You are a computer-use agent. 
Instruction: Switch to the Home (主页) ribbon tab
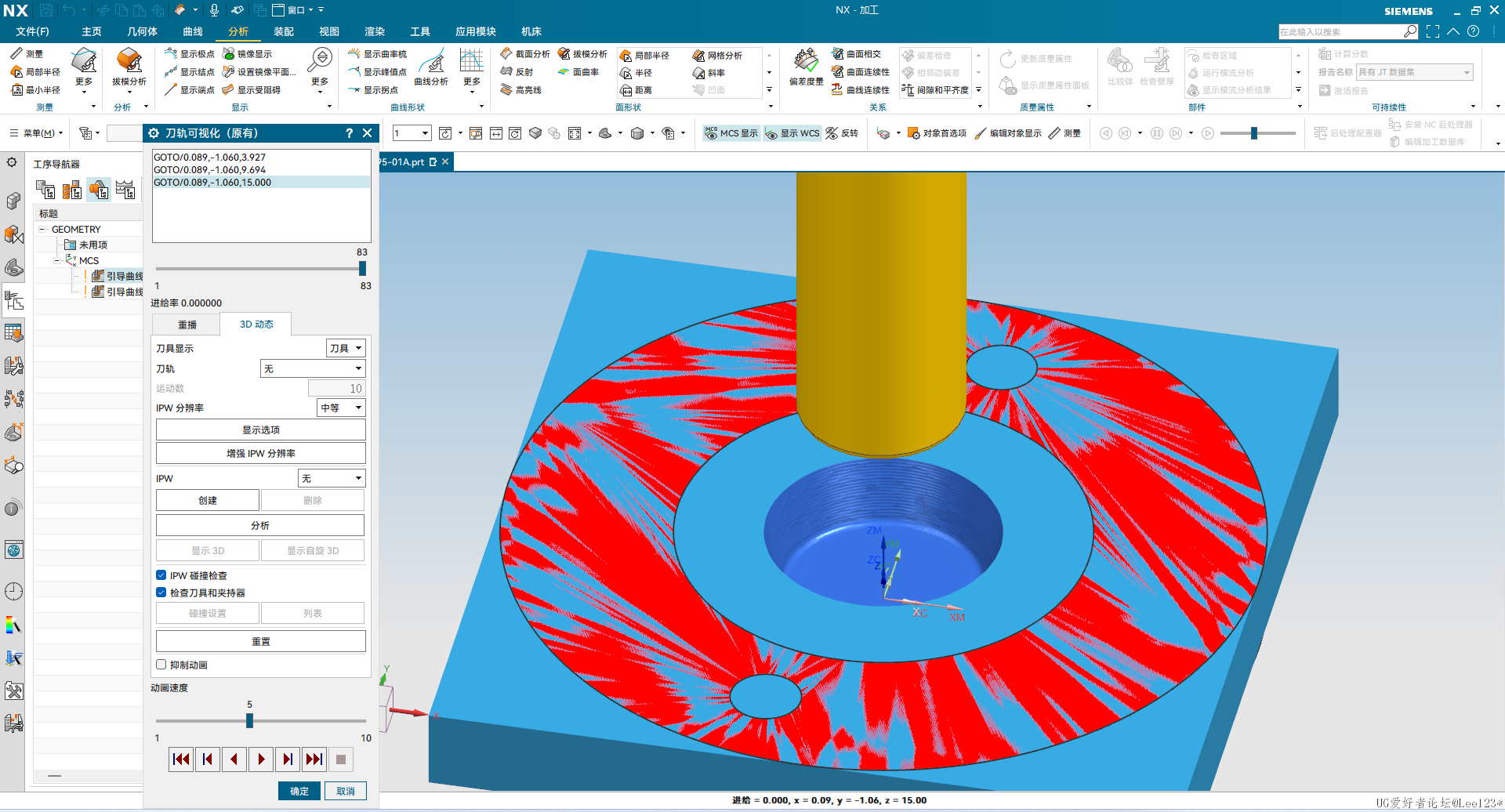pyautogui.click(x=92, y=31)
